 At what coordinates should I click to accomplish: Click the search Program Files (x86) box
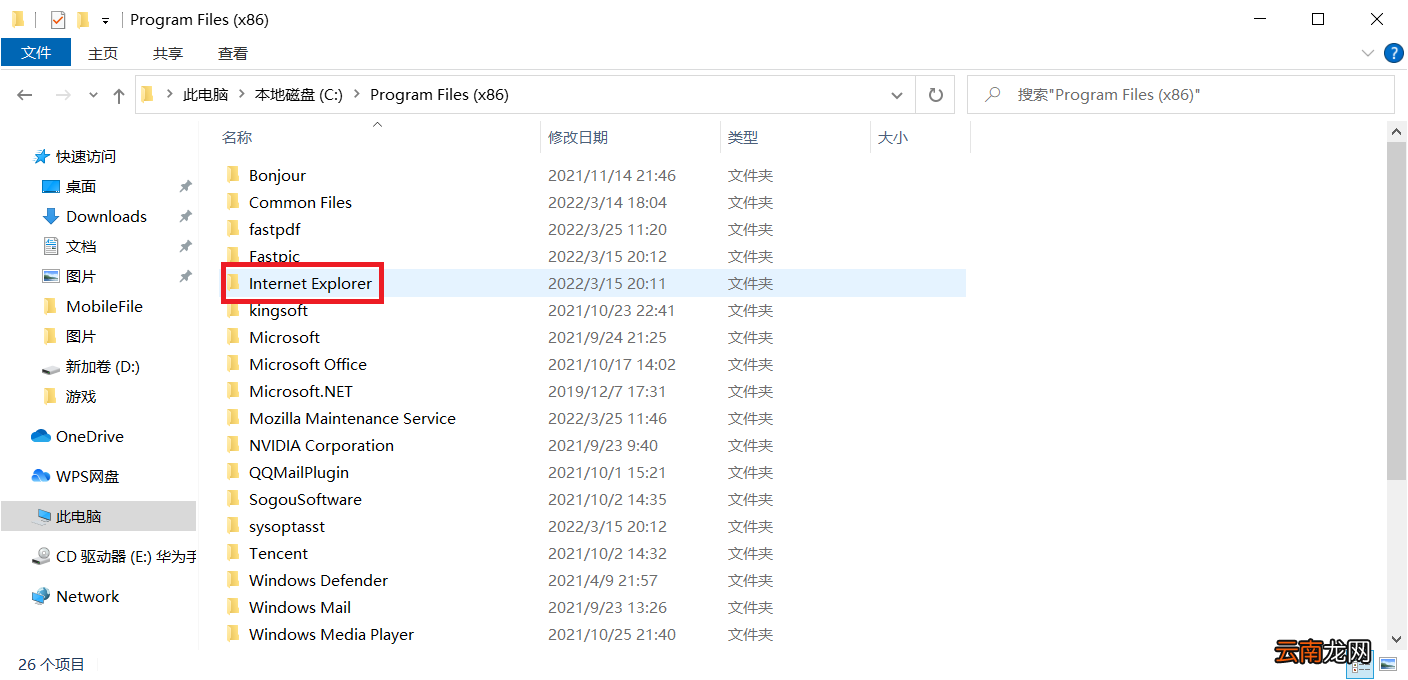1180,95
